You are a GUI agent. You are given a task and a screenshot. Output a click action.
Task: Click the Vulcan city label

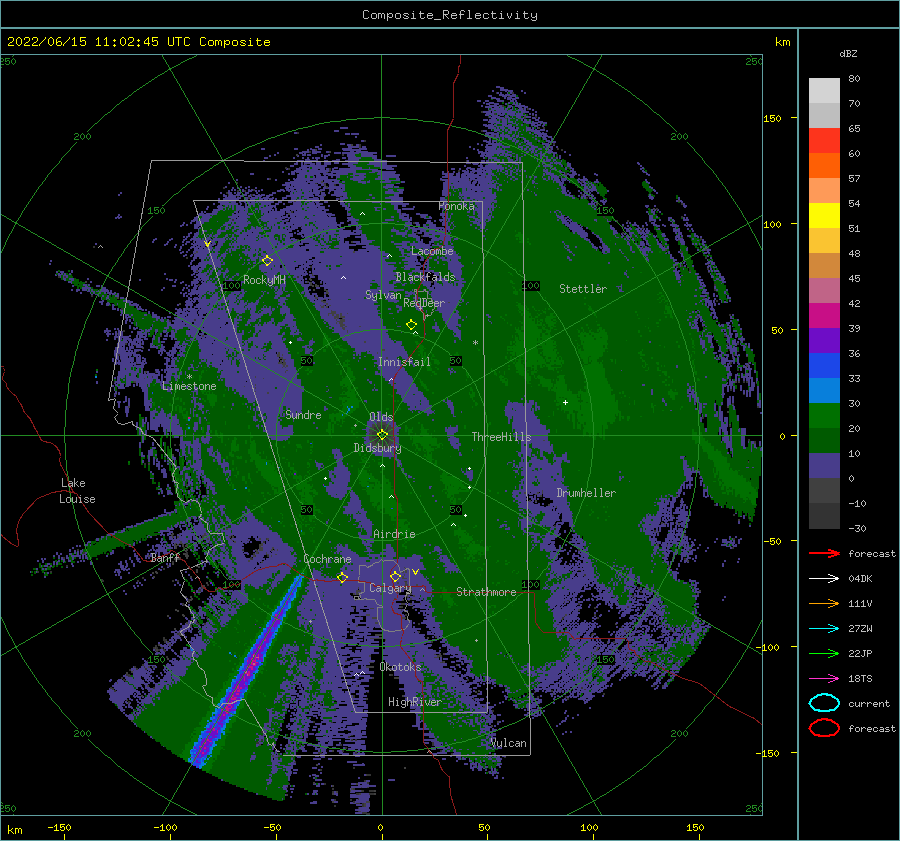tap(509, 743)
